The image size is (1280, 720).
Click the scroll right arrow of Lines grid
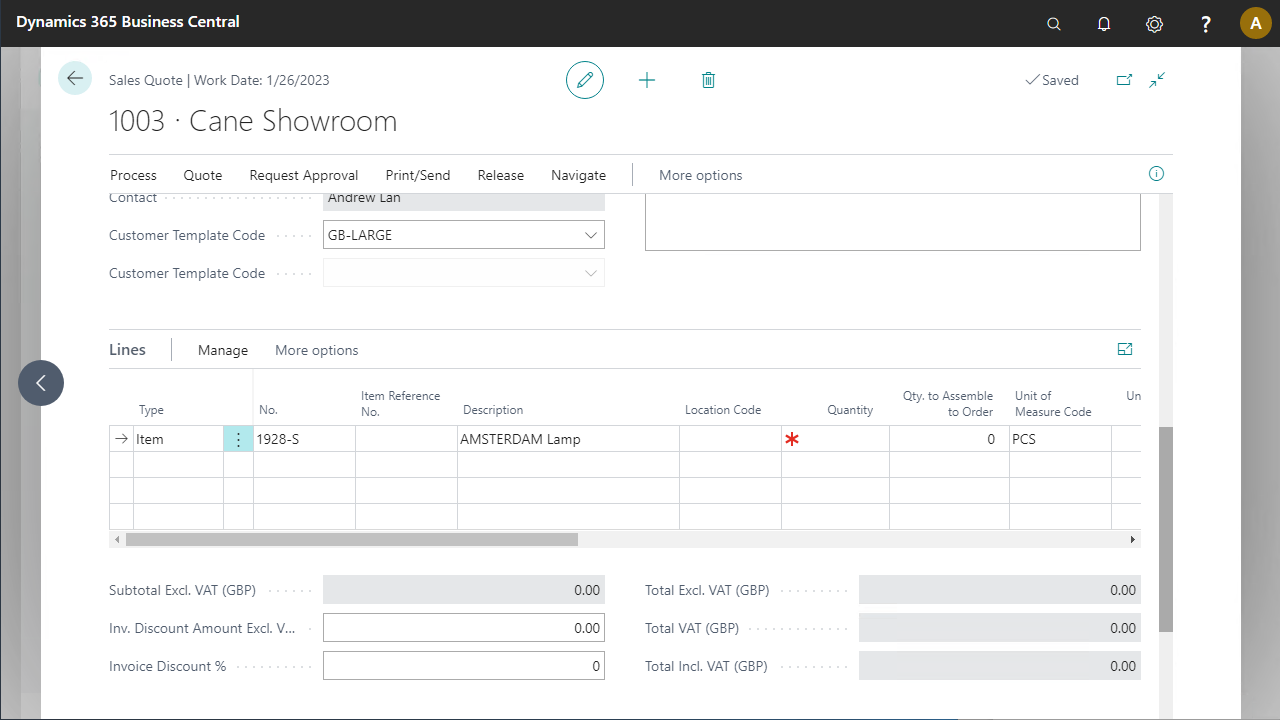pos(1133,539)
